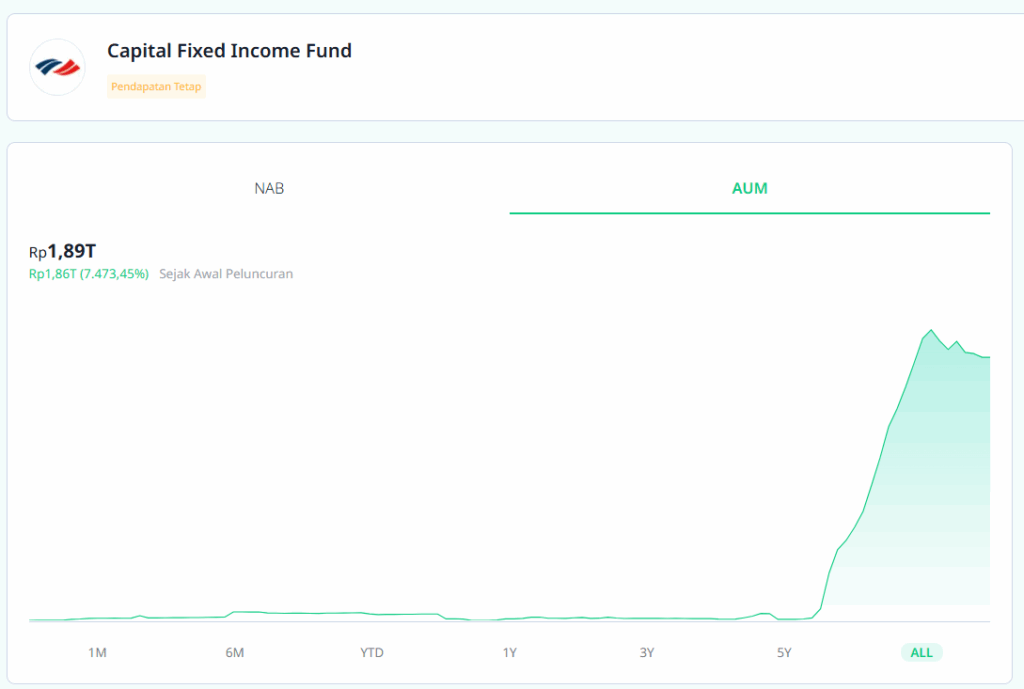Choose the 1Y time range
This screenshot has height=689, width=1024.
(x=509, y=652)
